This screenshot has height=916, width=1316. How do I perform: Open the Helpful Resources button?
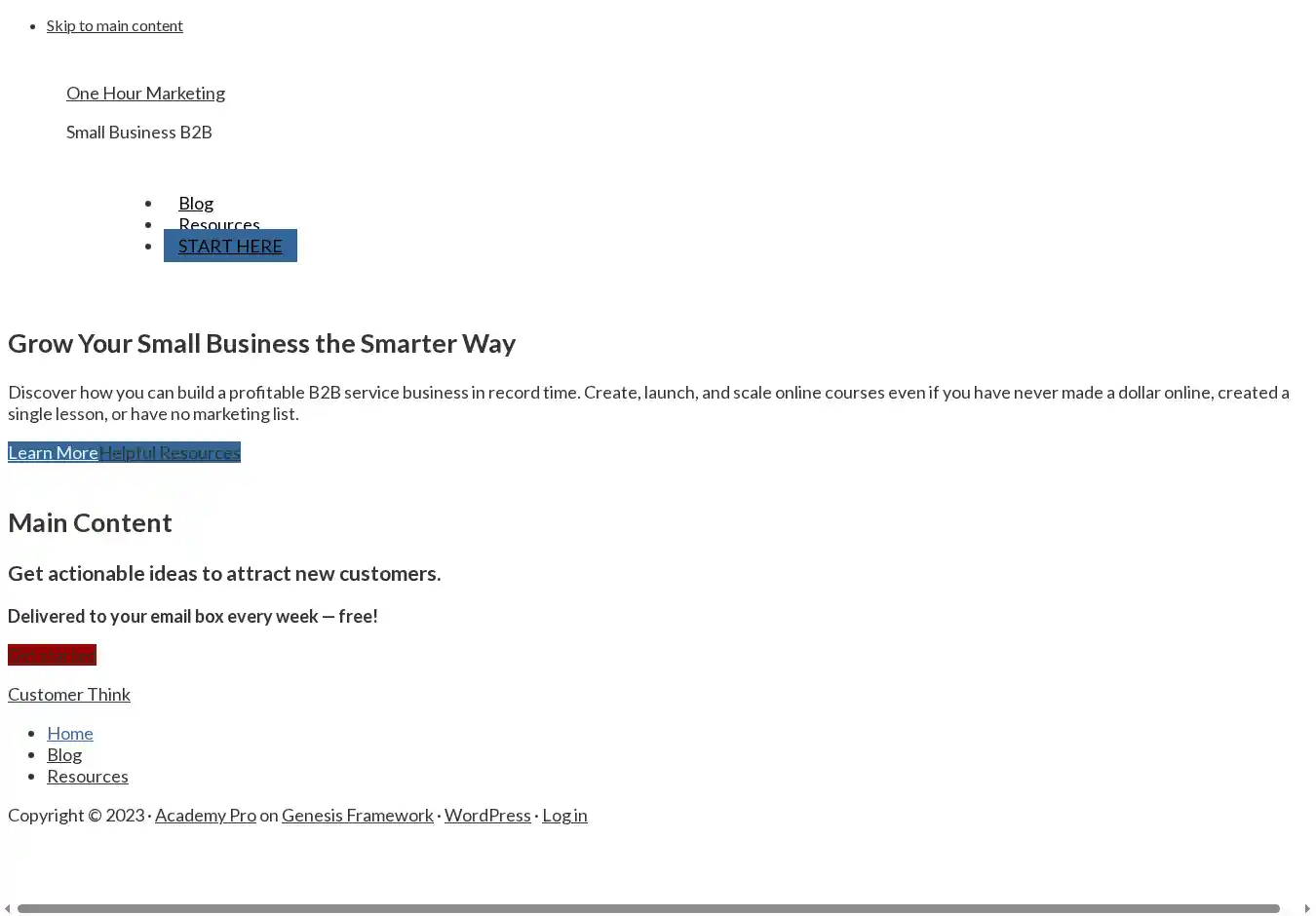tap(170, 452)
